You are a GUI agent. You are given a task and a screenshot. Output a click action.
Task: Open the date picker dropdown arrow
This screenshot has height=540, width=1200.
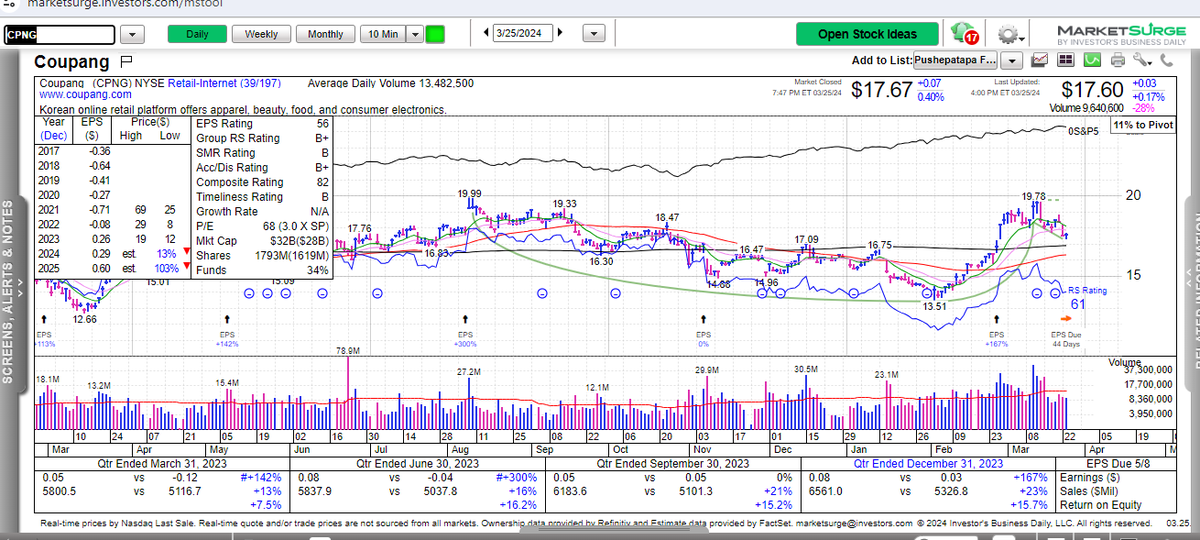coord(594,34)
